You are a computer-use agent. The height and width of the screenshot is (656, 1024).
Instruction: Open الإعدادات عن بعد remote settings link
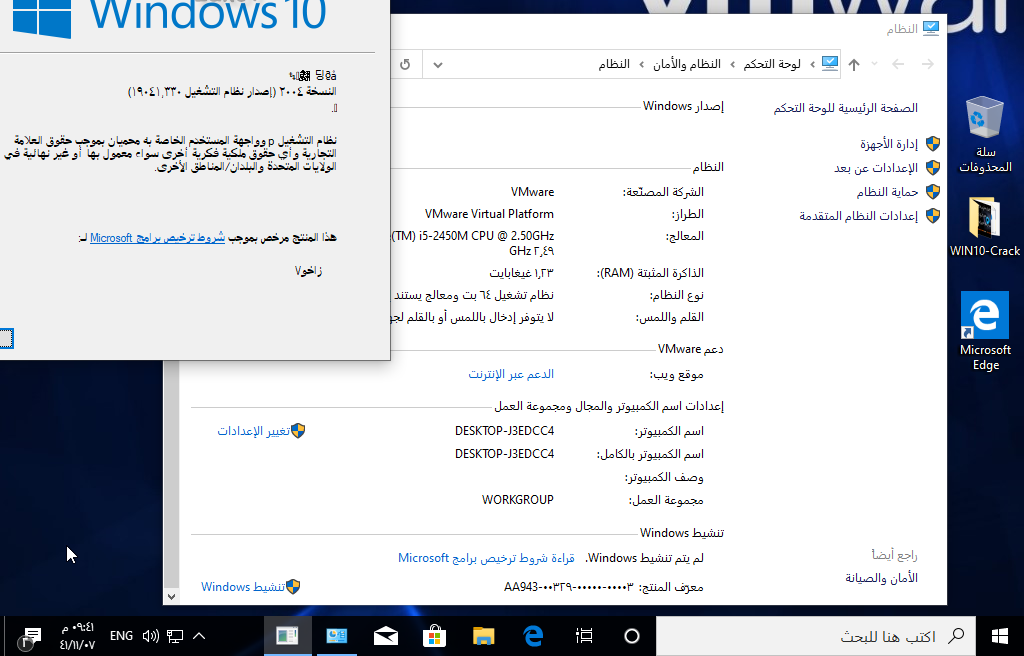tap(876, 168)
